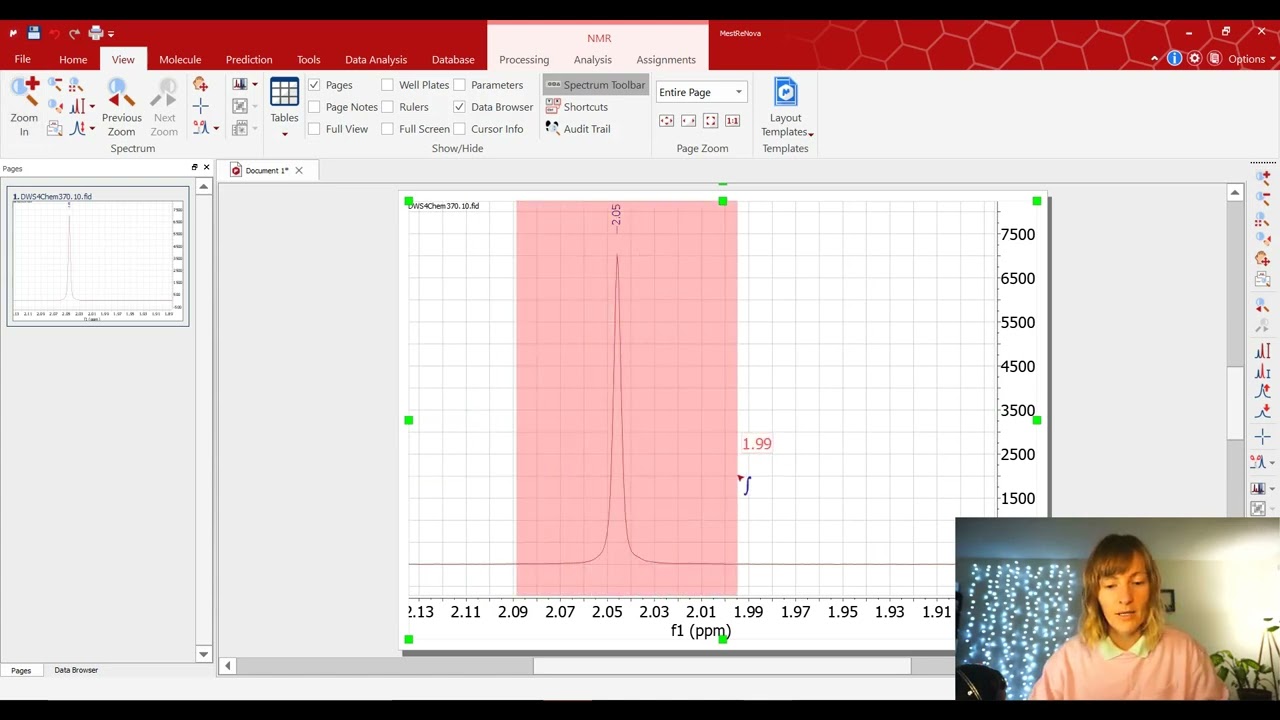Image resolution: width=1280 pixels, height=720 pixels.
Task: Close the Document 1 tab
Action: 298,170
